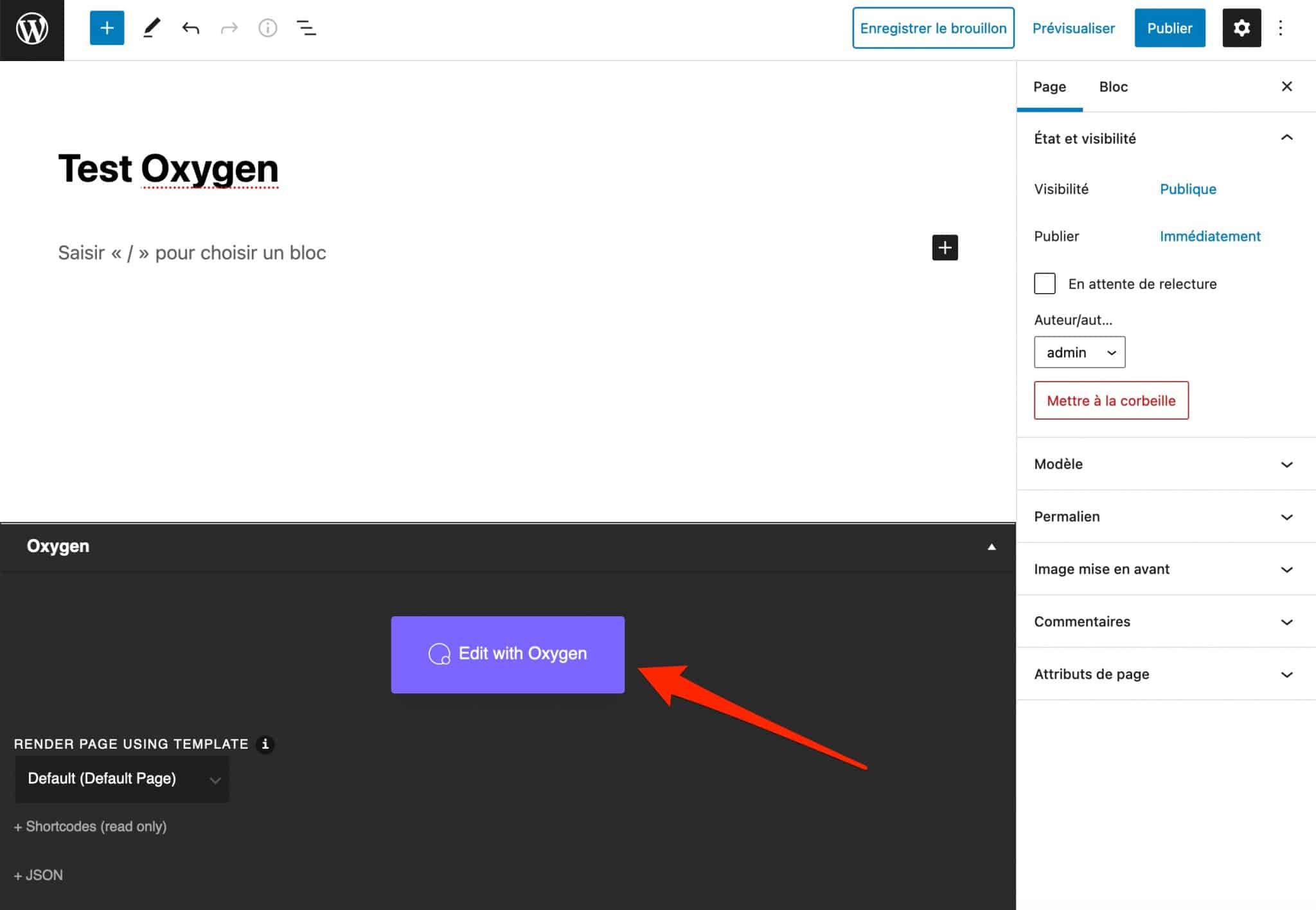Expand the Permalien panel

[1166, 517]
